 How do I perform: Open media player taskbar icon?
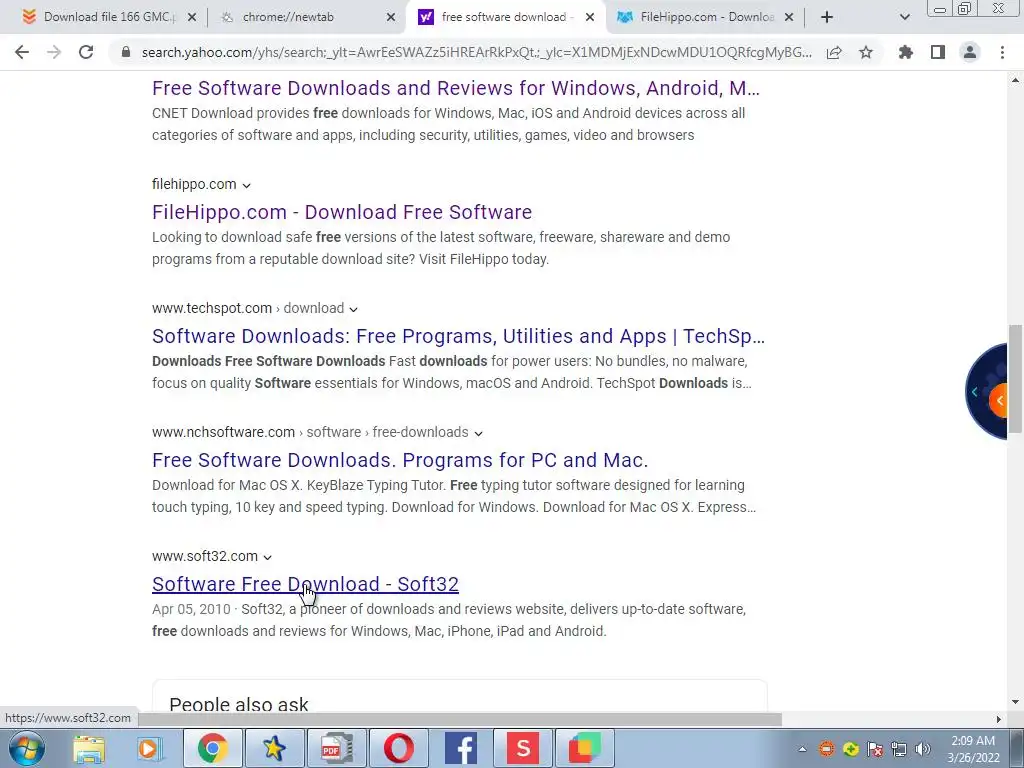pyautogui.click(x=149, y=748)
